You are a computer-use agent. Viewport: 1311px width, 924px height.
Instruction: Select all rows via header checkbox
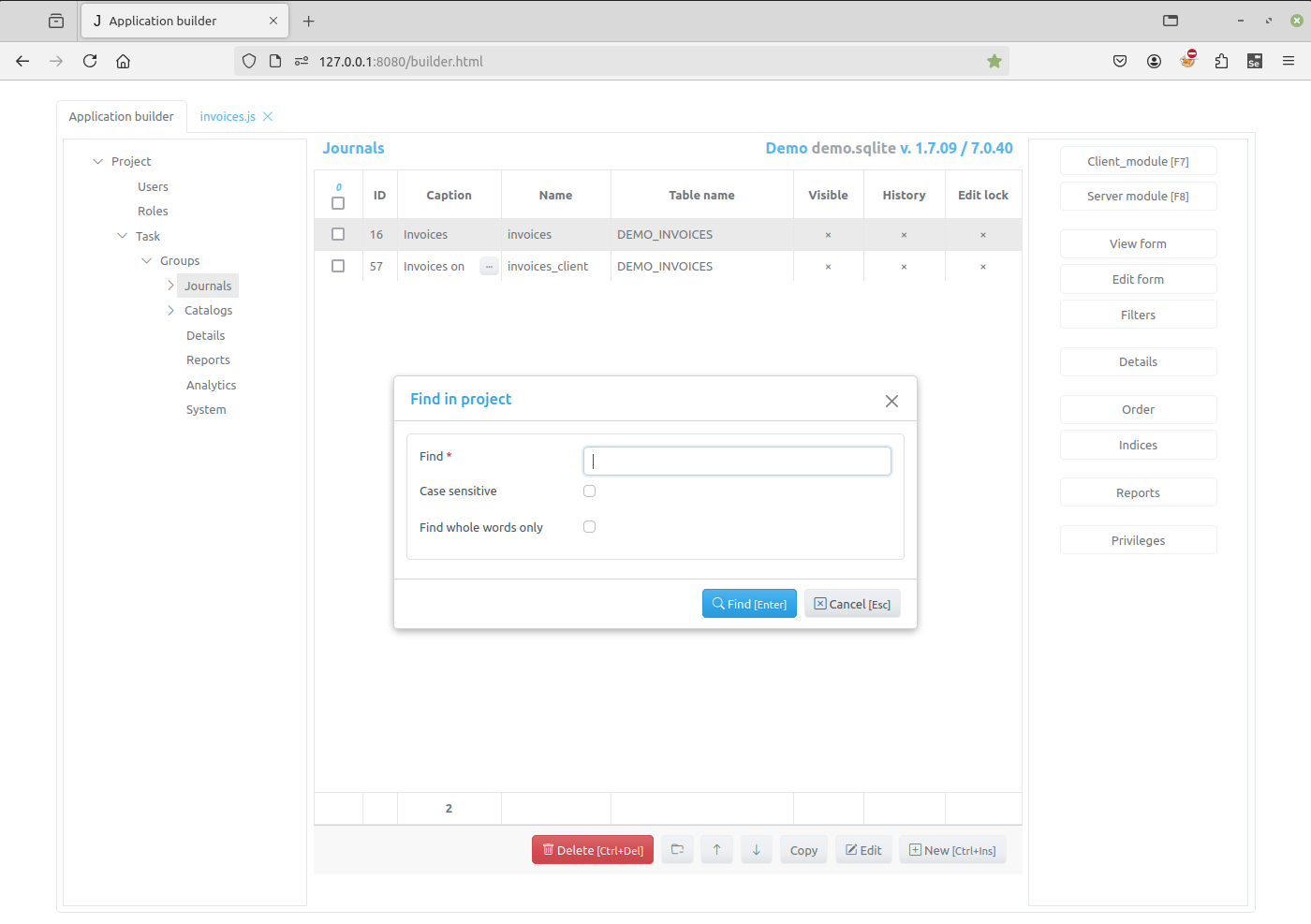tap(338, 203)
